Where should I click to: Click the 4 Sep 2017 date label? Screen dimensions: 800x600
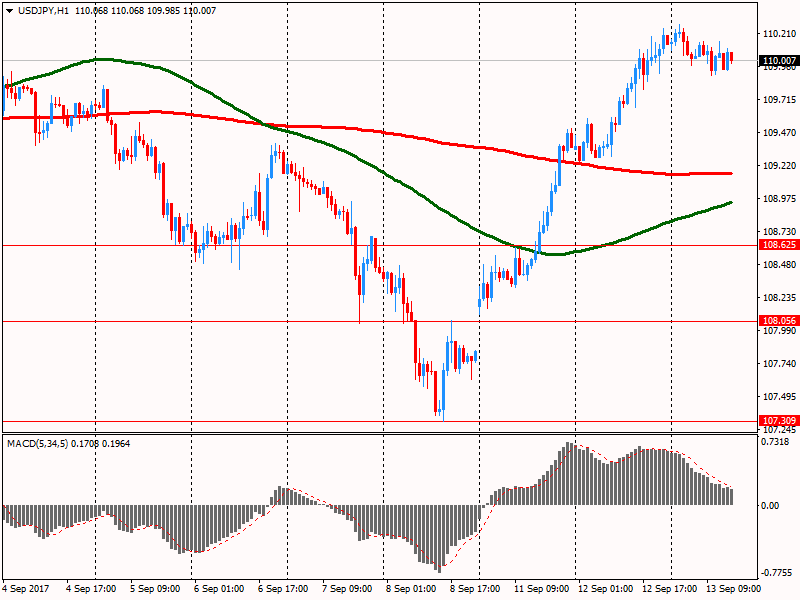point(26,589)
